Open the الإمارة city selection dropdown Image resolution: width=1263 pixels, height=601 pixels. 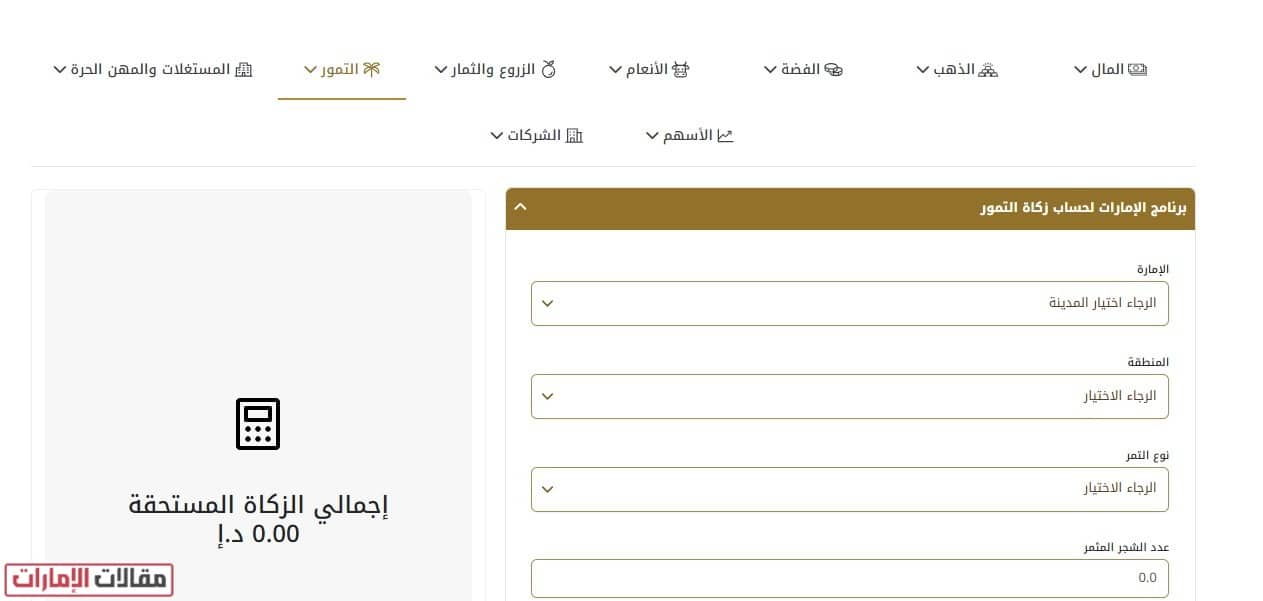click(x=849, y=303)
